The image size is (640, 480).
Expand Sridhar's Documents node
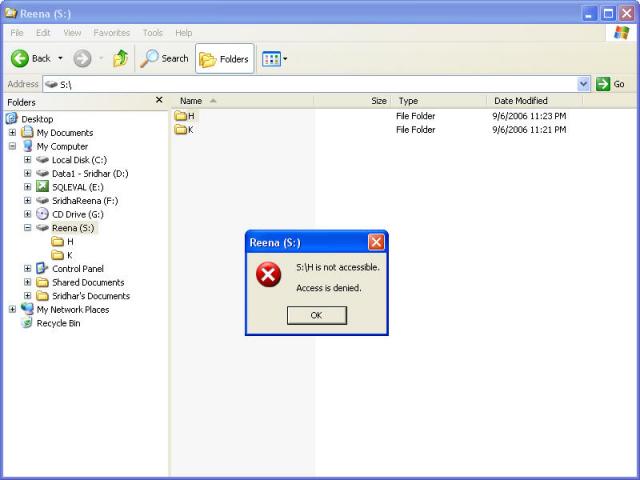point(27,296)
